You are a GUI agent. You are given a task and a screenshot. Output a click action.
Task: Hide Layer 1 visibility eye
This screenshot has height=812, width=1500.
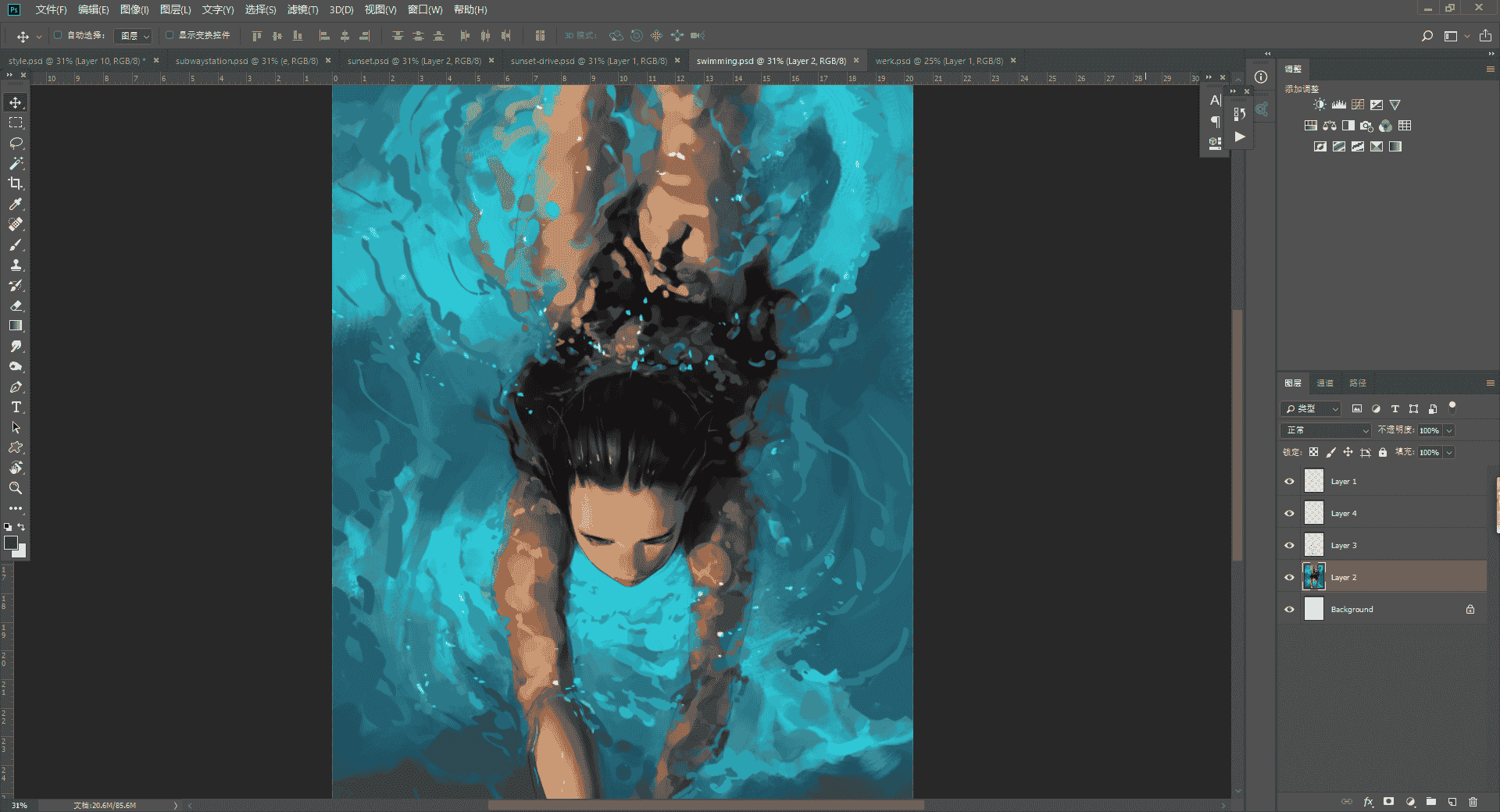1290,482
